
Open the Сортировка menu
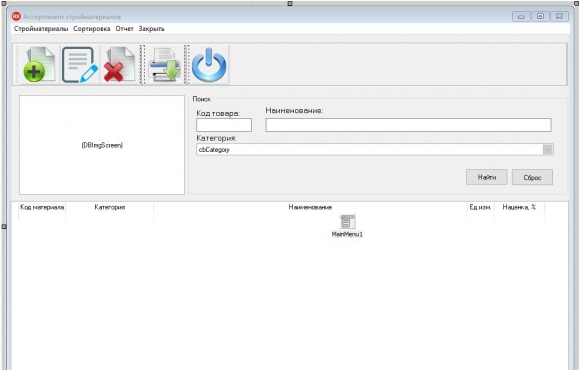[x=91, y=29]
